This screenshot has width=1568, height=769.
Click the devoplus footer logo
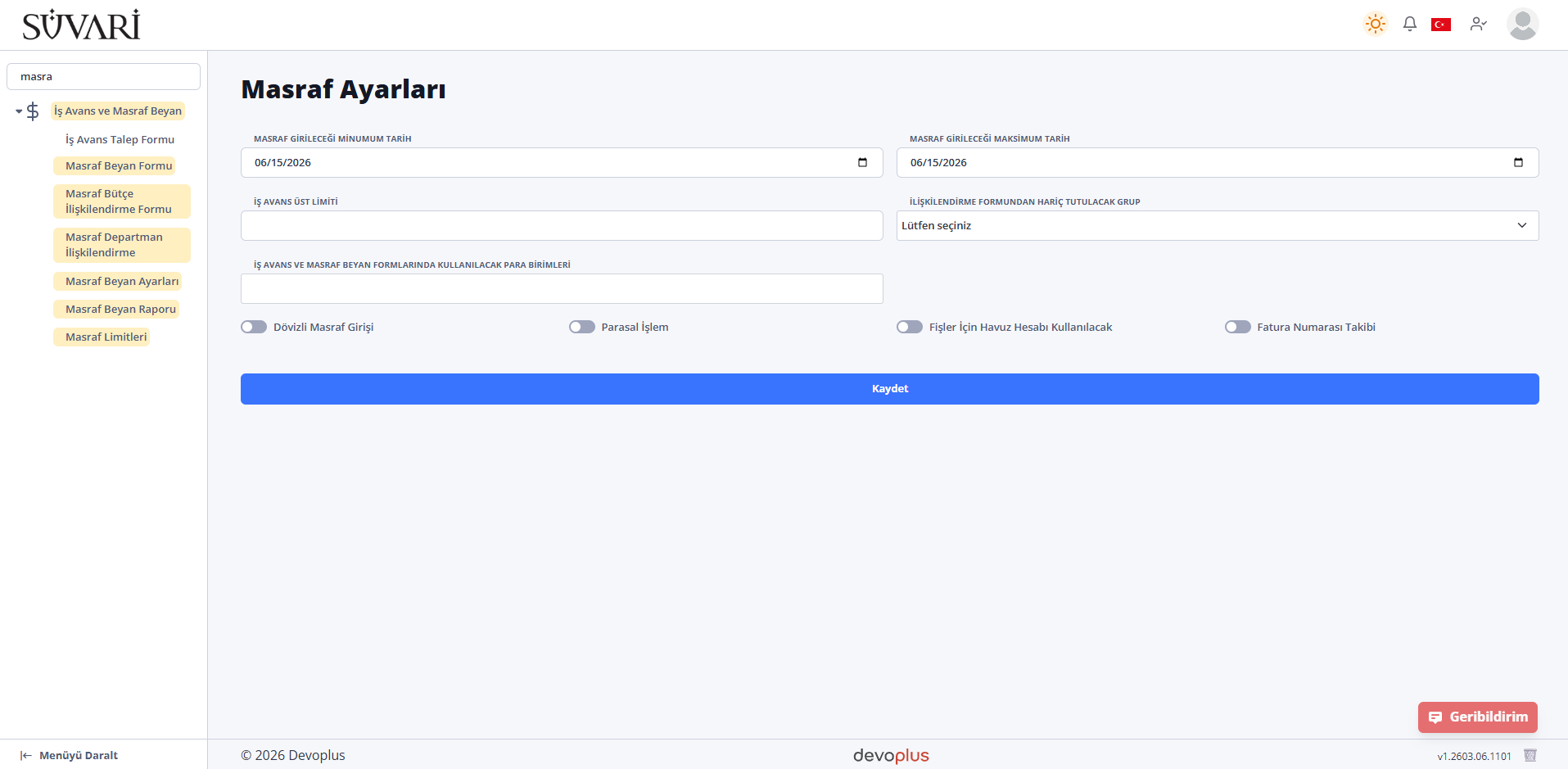[x=891, y=755]
